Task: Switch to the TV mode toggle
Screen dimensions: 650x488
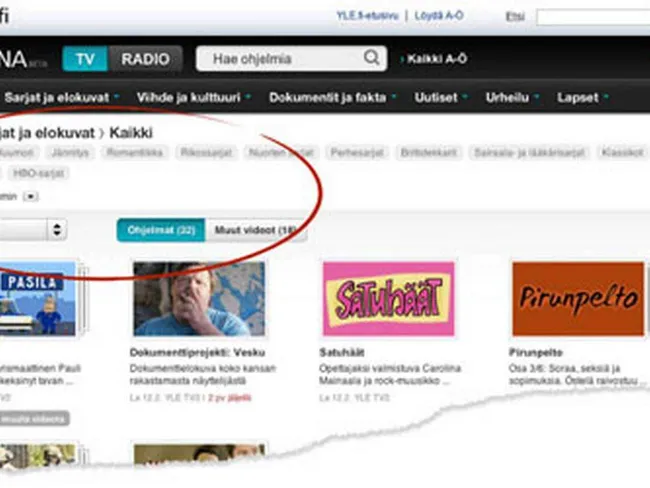Action: [x=85, y=59]
